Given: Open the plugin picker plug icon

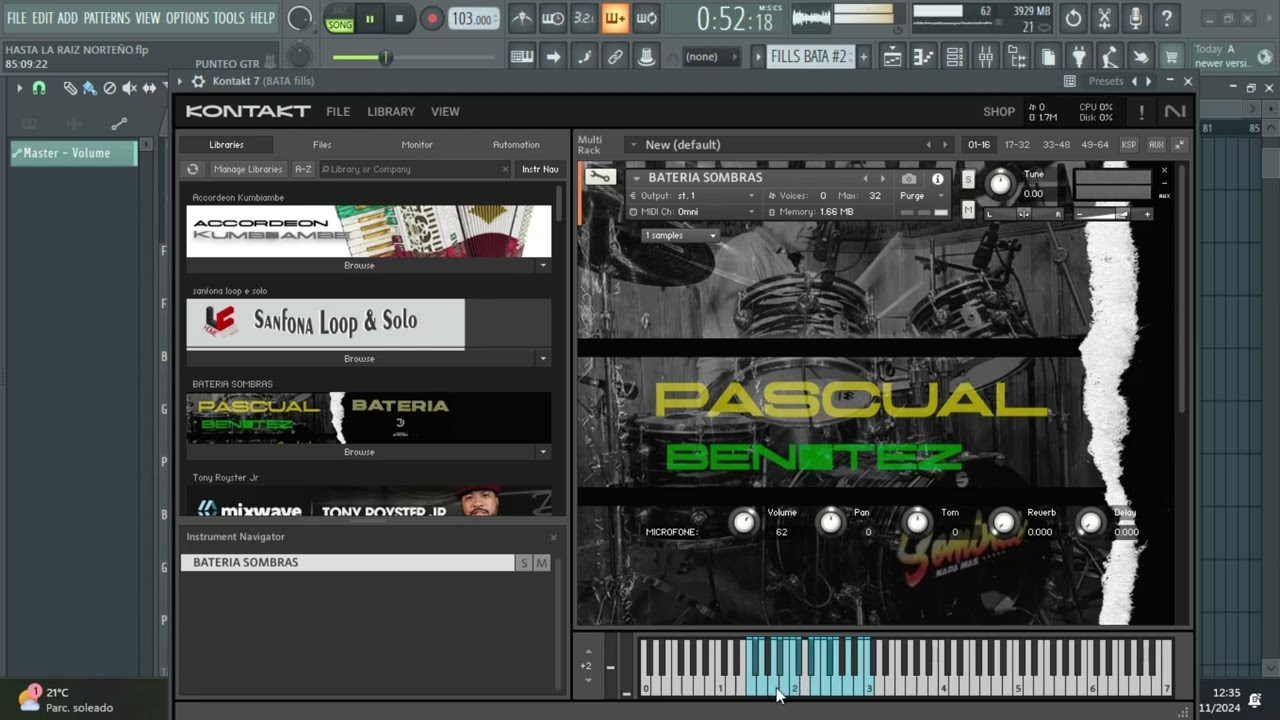Looking at the screenshot, I should point(1078,57).
